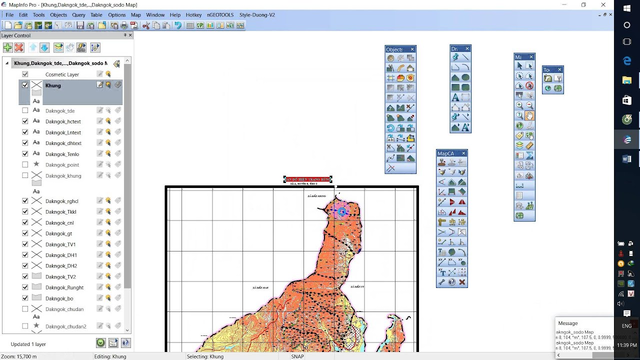Open the Query menu
The image size is (640, 360).
point(78,15)
